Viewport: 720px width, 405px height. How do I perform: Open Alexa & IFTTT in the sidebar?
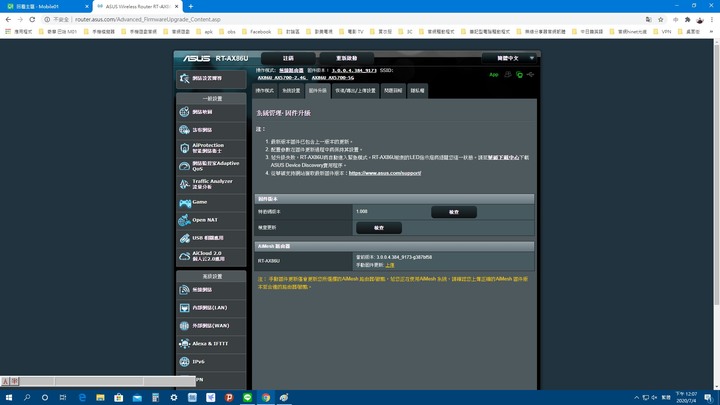pyautogui.click(x=211, y=343)
